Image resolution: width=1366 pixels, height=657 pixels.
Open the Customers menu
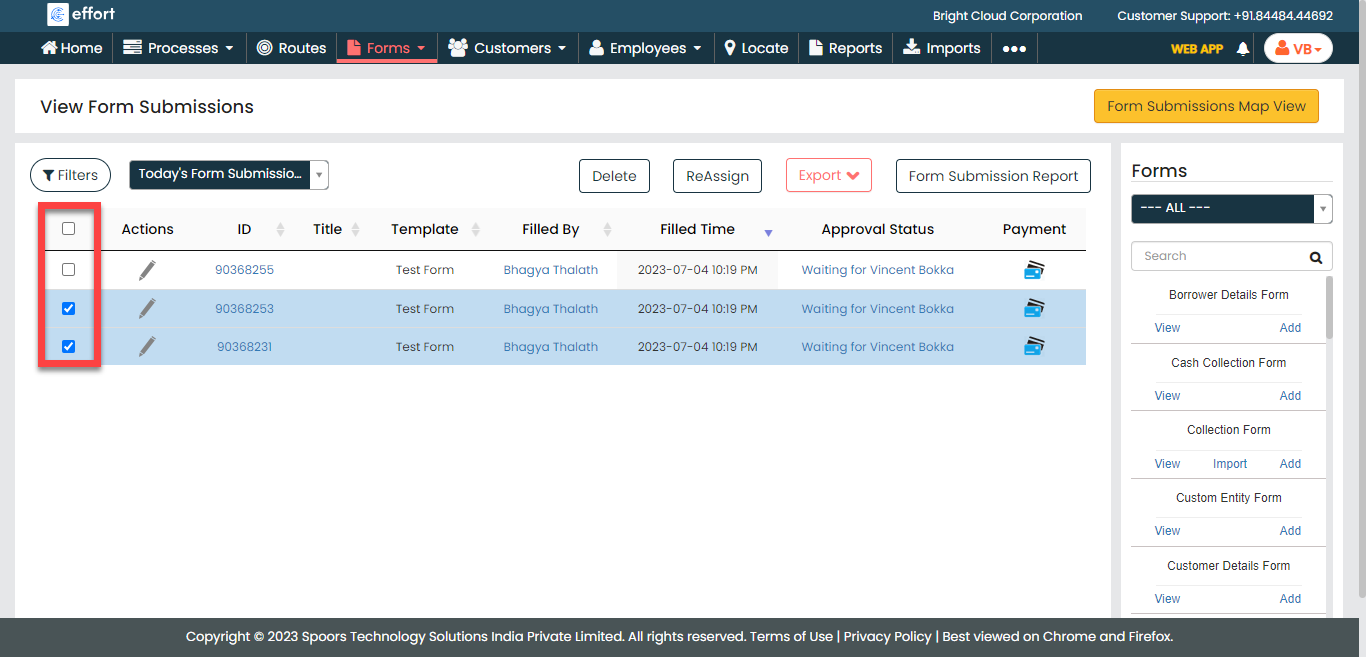507,48
